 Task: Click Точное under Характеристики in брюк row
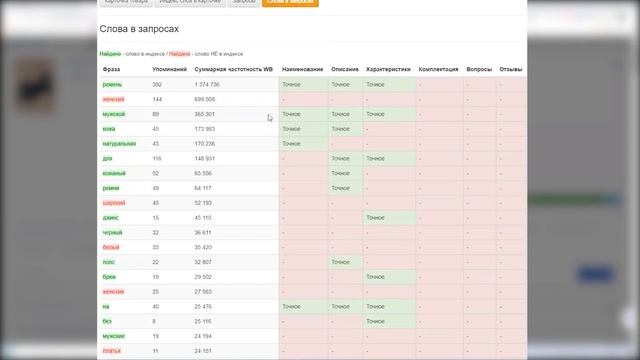pyautogui.click(x=376, y=277)
